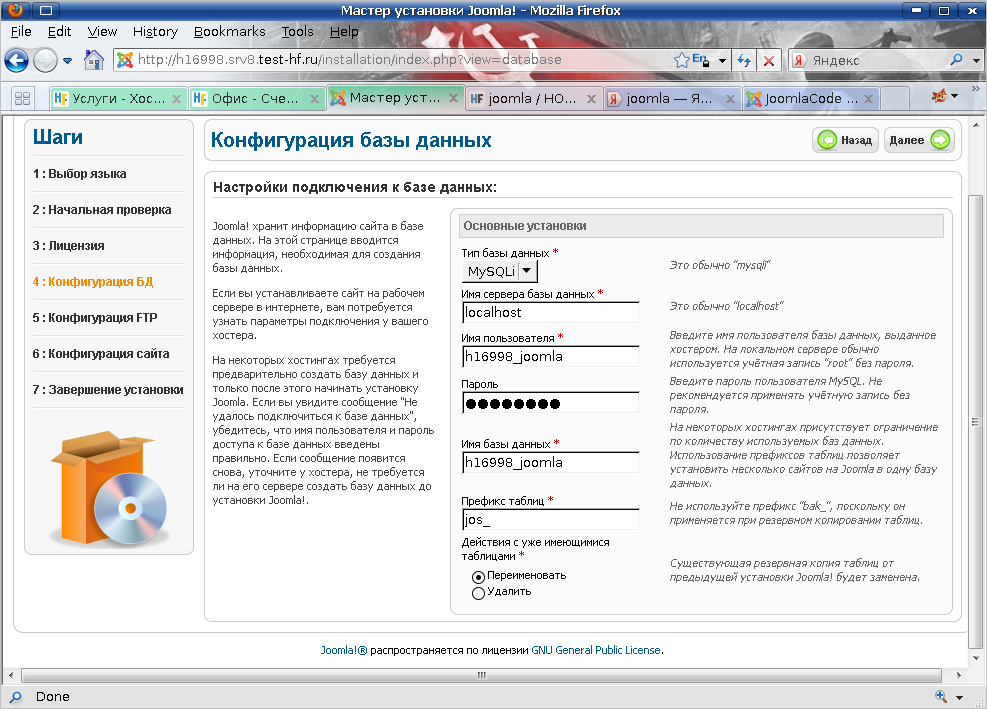Click the scroll-down arrow of the vertical scrollbar
Image resolution: width=987 pixels, height=709 pixels.
coord(976,659)
